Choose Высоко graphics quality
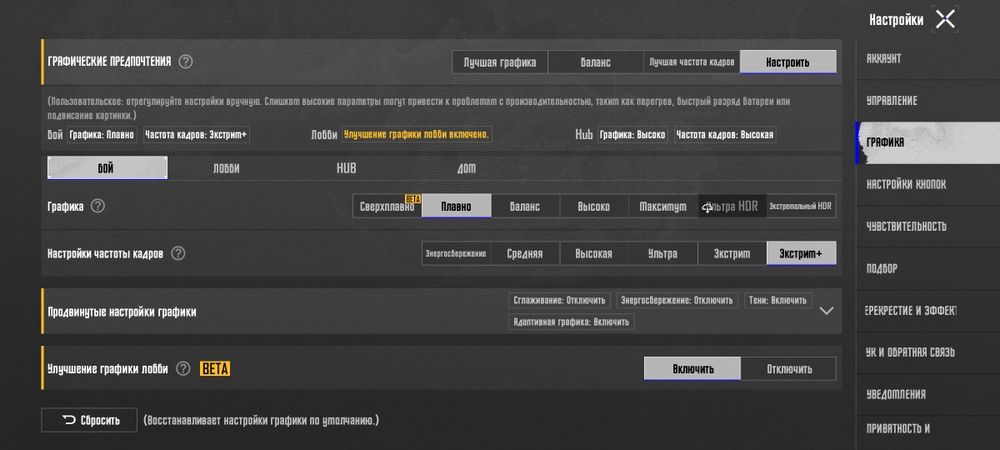1000x450 pixels. coord(594,207)
